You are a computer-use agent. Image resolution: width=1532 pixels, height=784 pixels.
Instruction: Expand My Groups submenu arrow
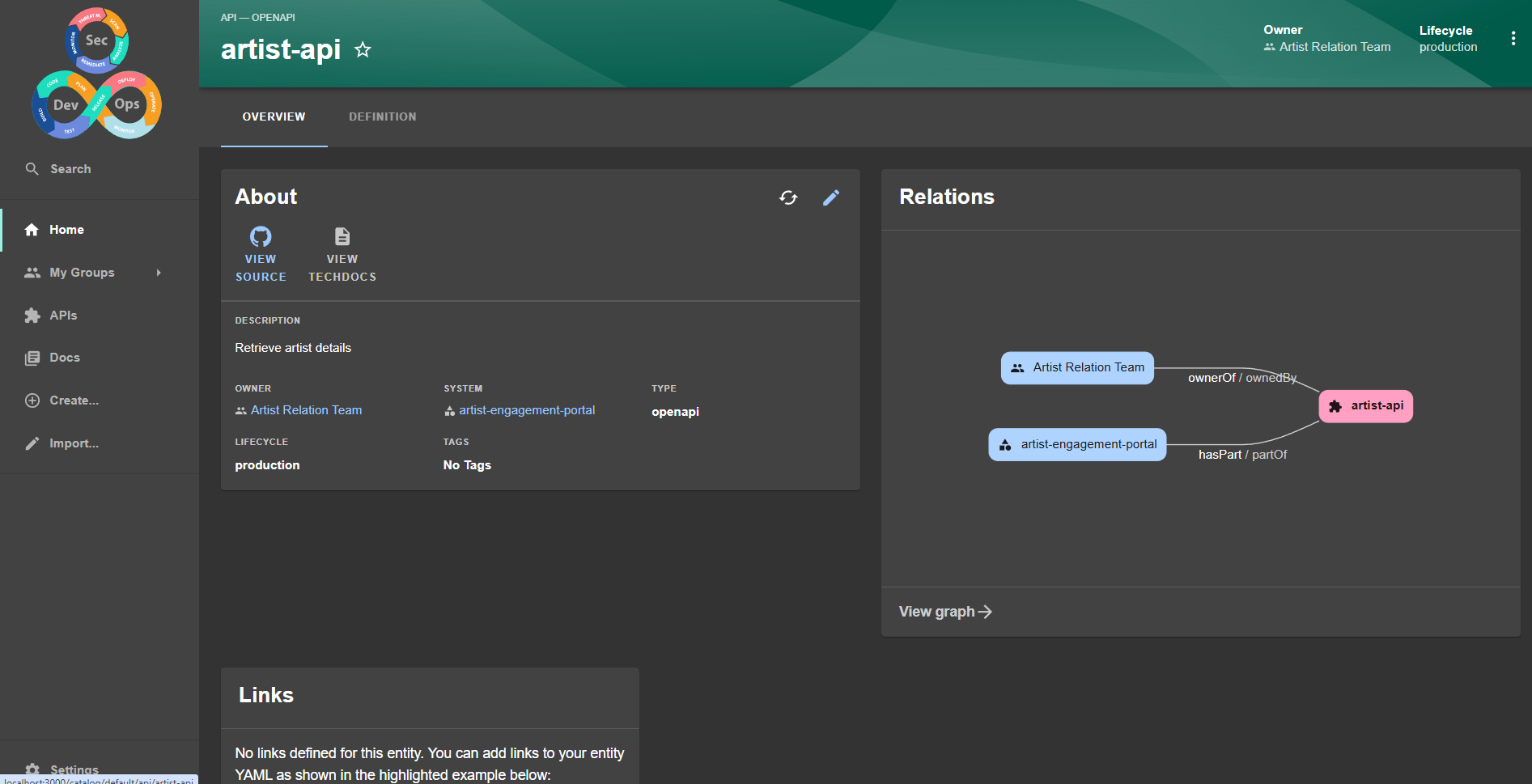(x=159, y=273)
